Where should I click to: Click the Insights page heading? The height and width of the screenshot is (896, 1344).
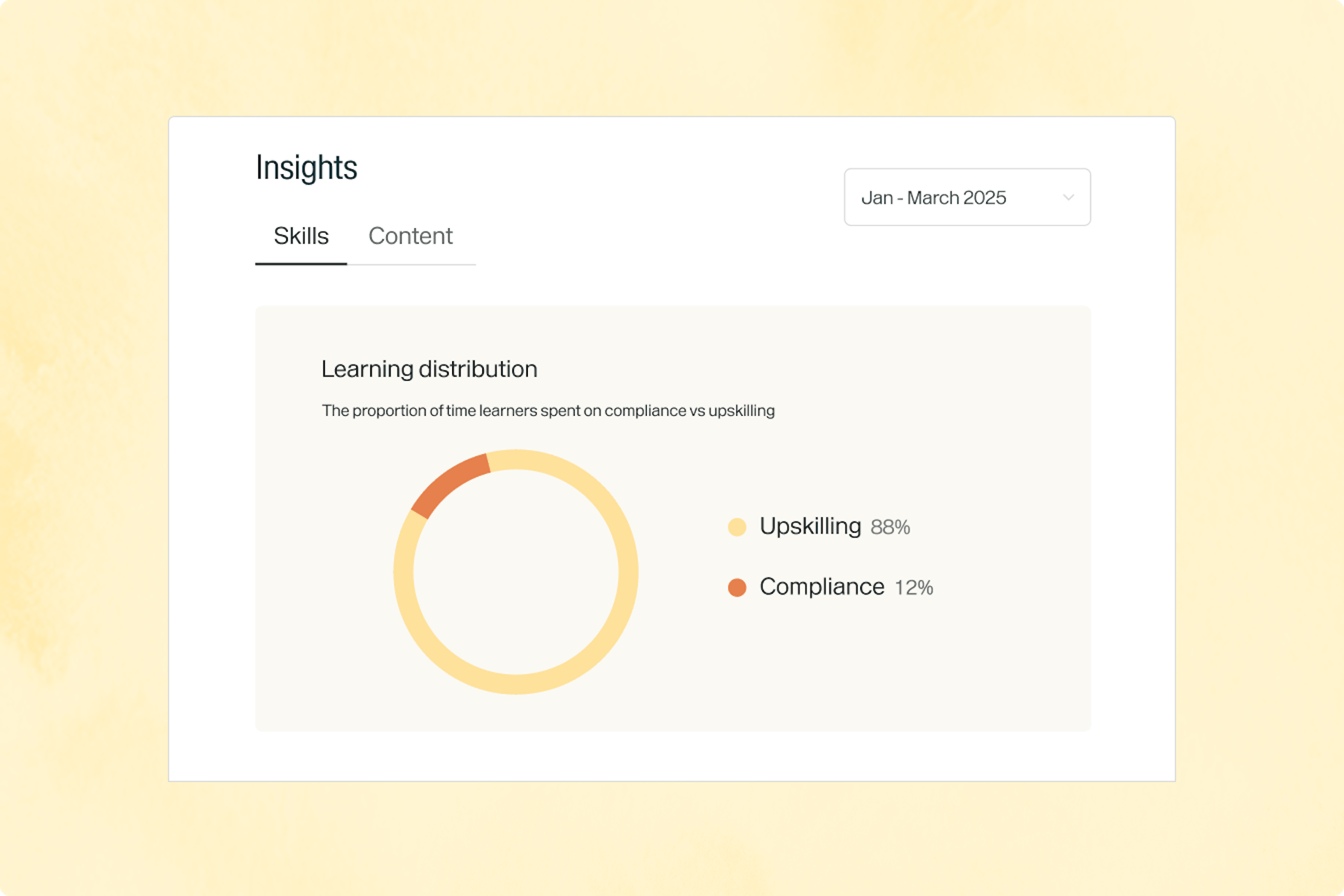tap(307, 167)
